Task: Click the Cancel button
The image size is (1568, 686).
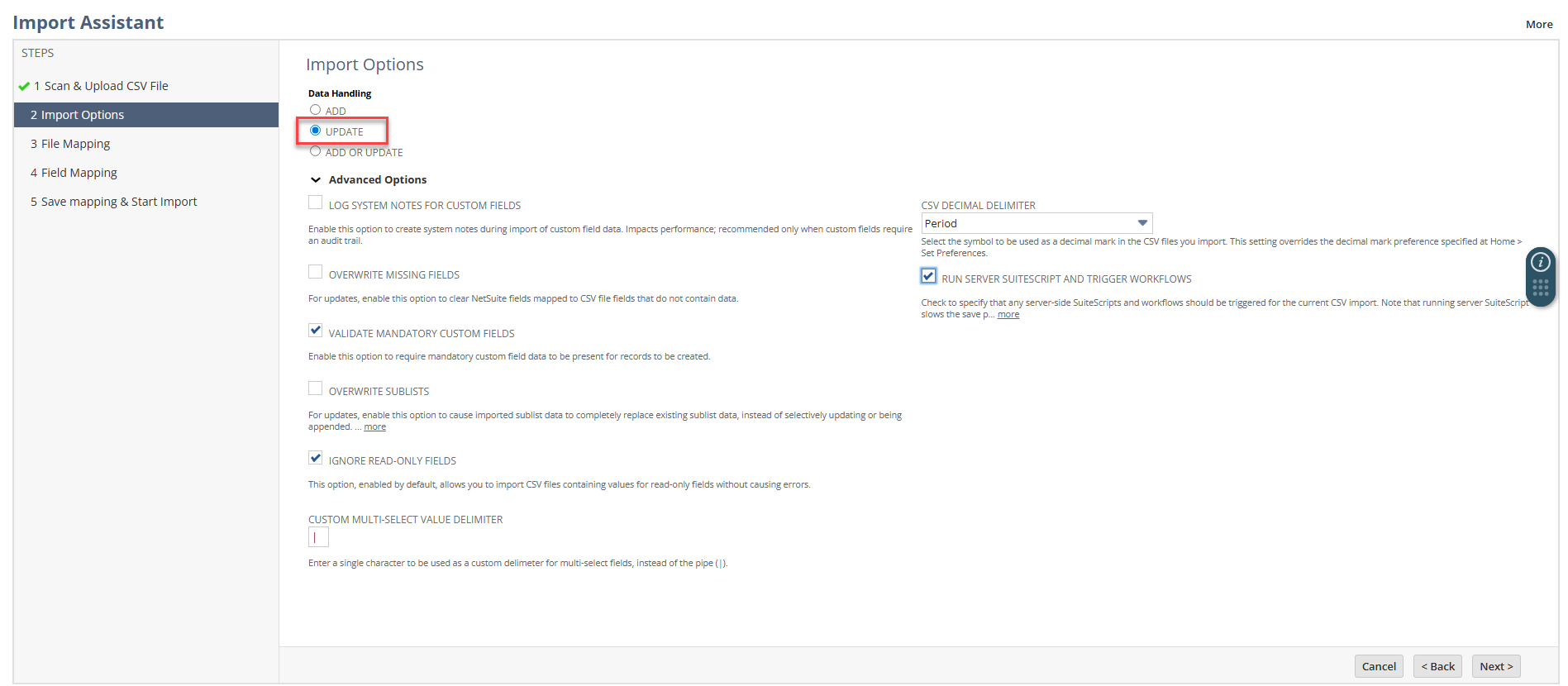Action: [x=1378, y=666]
